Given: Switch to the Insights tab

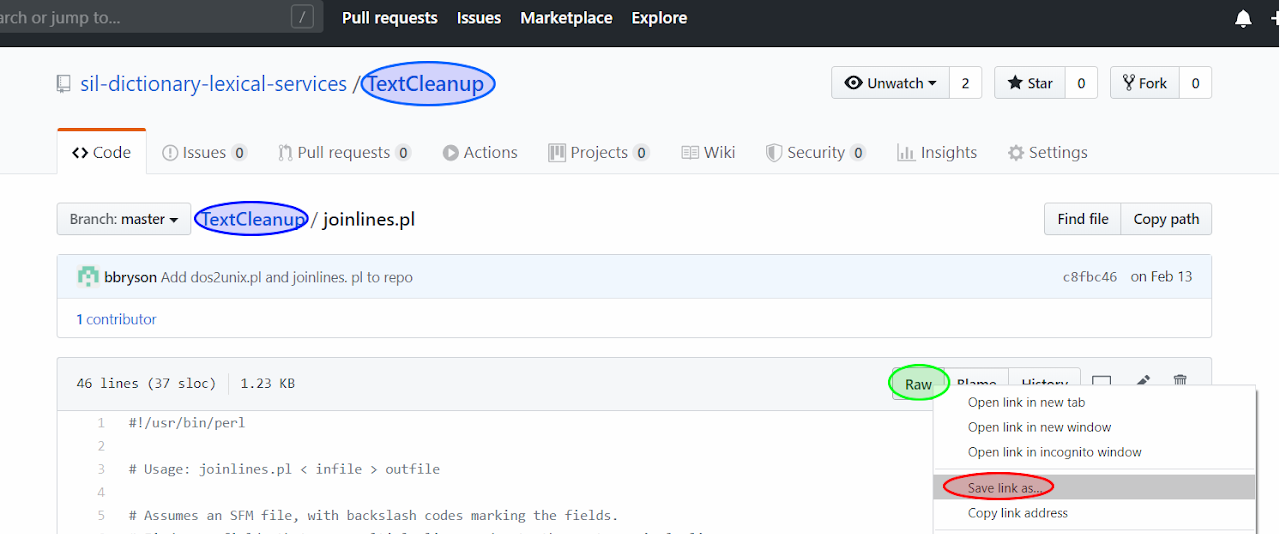Looking at the screenshot, I should tap(937, 152).
